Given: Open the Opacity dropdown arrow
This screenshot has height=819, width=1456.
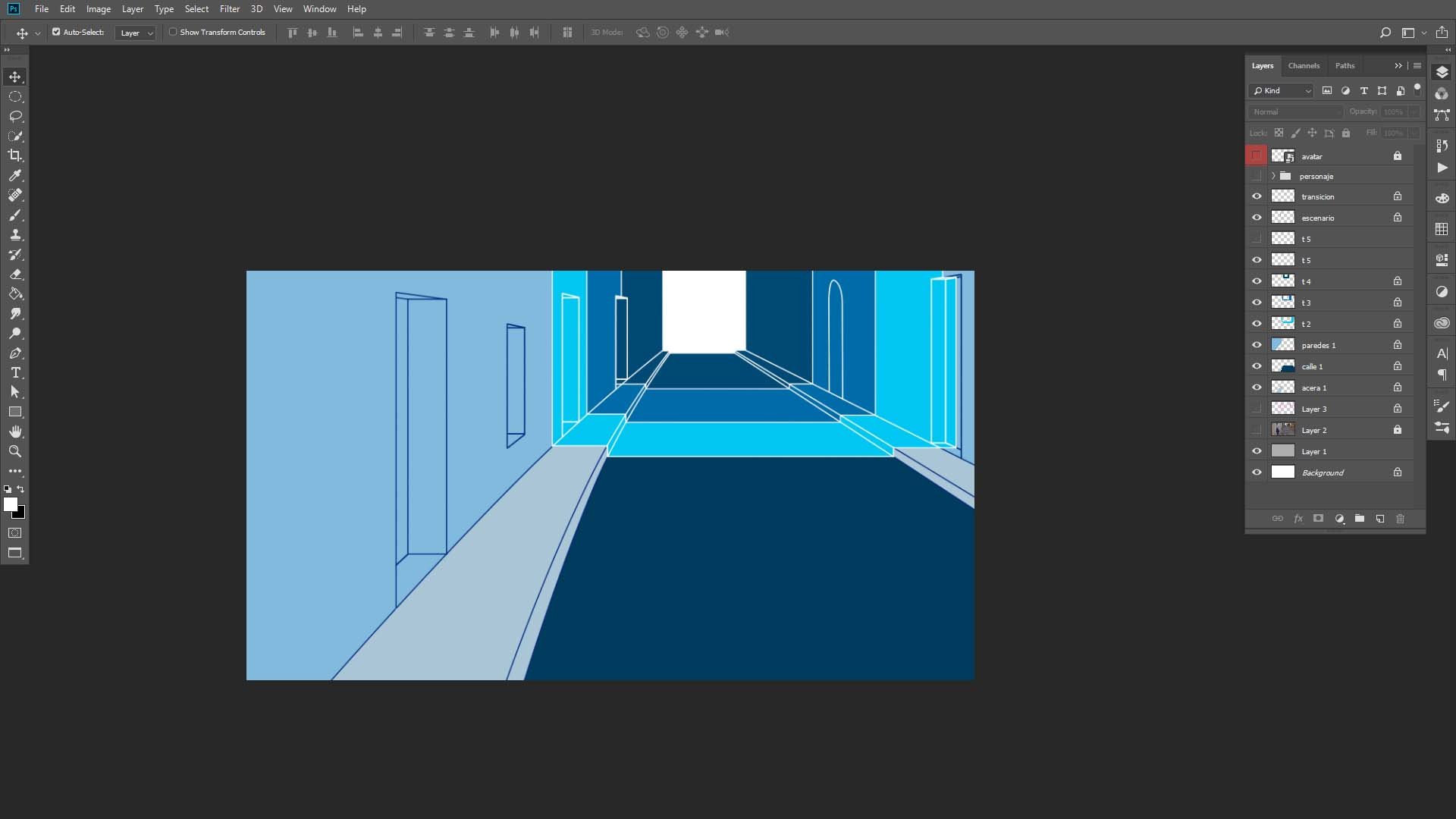Looking at the screenshot, I should pyautogui.click(x=1414, y=111).
